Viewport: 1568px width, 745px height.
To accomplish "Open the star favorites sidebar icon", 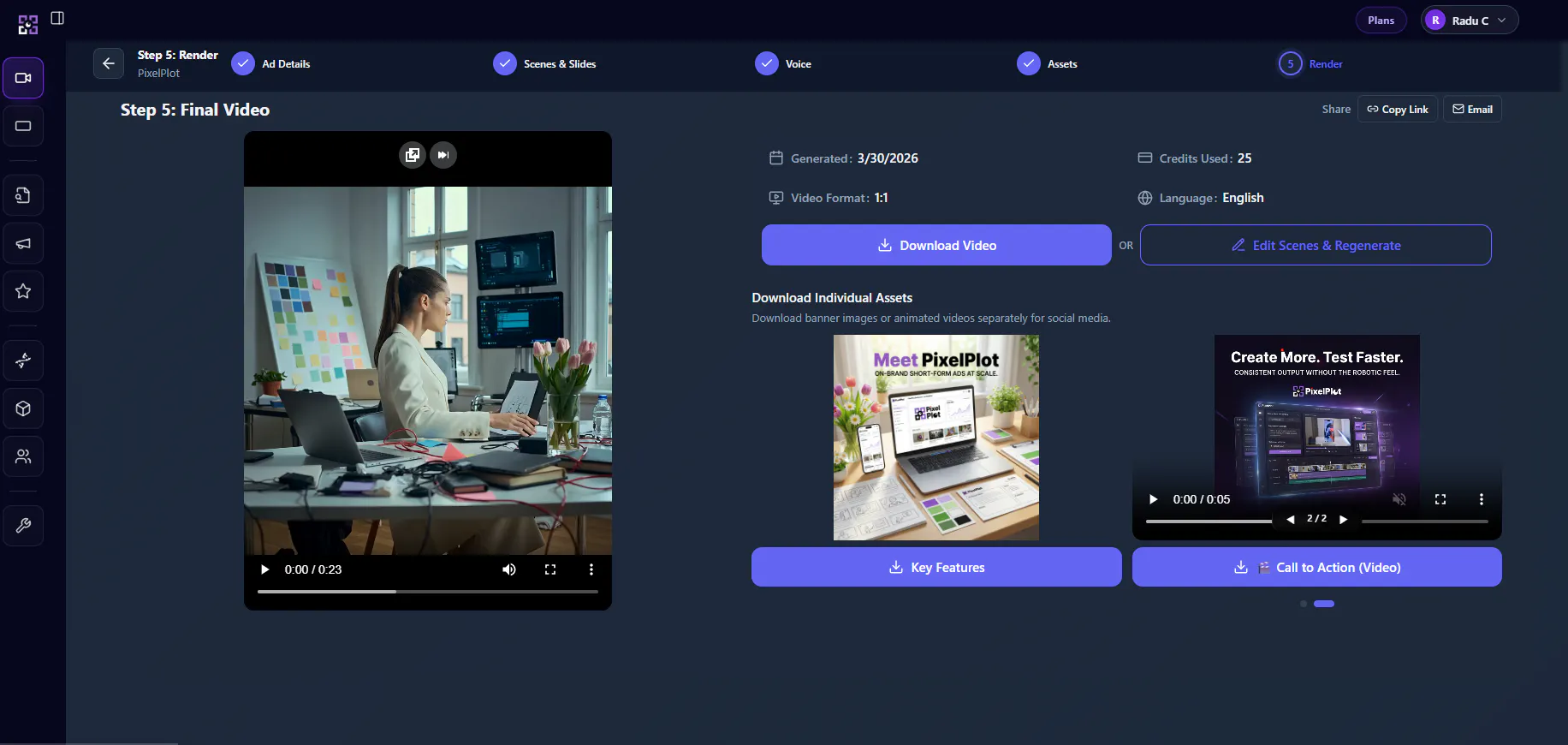I will [23, 291].
